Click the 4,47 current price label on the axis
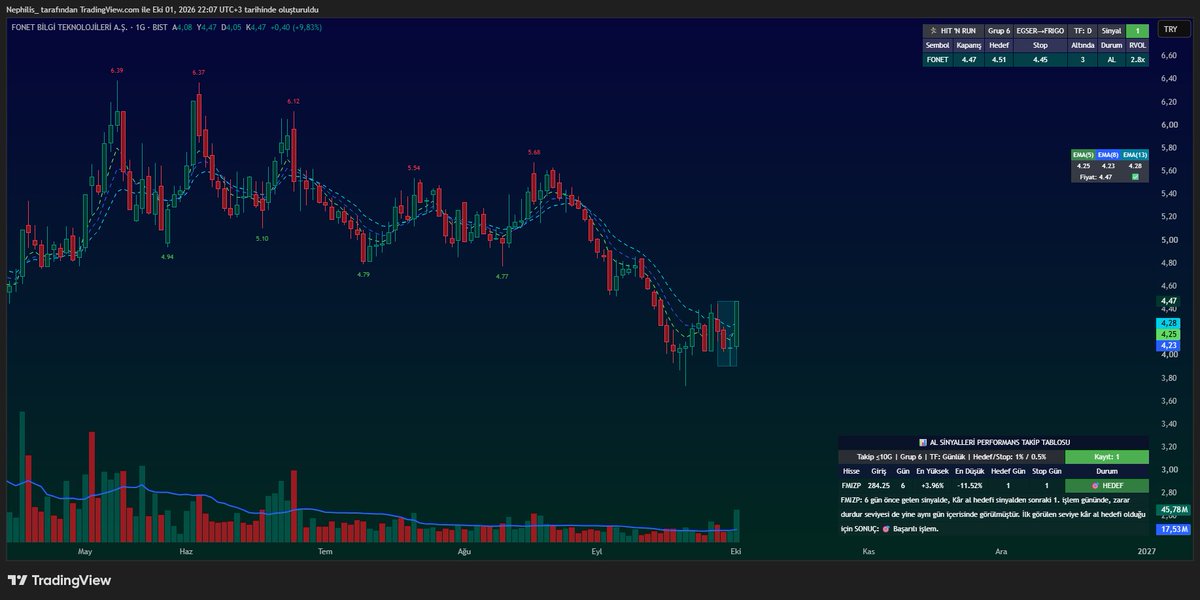 [1169, 301]
